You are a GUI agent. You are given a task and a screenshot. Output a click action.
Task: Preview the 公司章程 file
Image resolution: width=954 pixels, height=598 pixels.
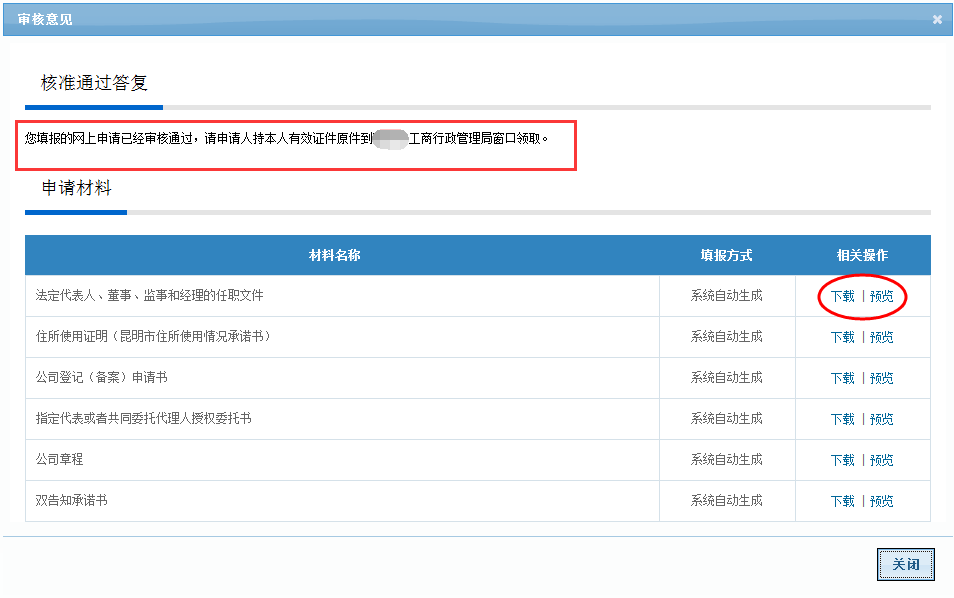tap(881, 461)
